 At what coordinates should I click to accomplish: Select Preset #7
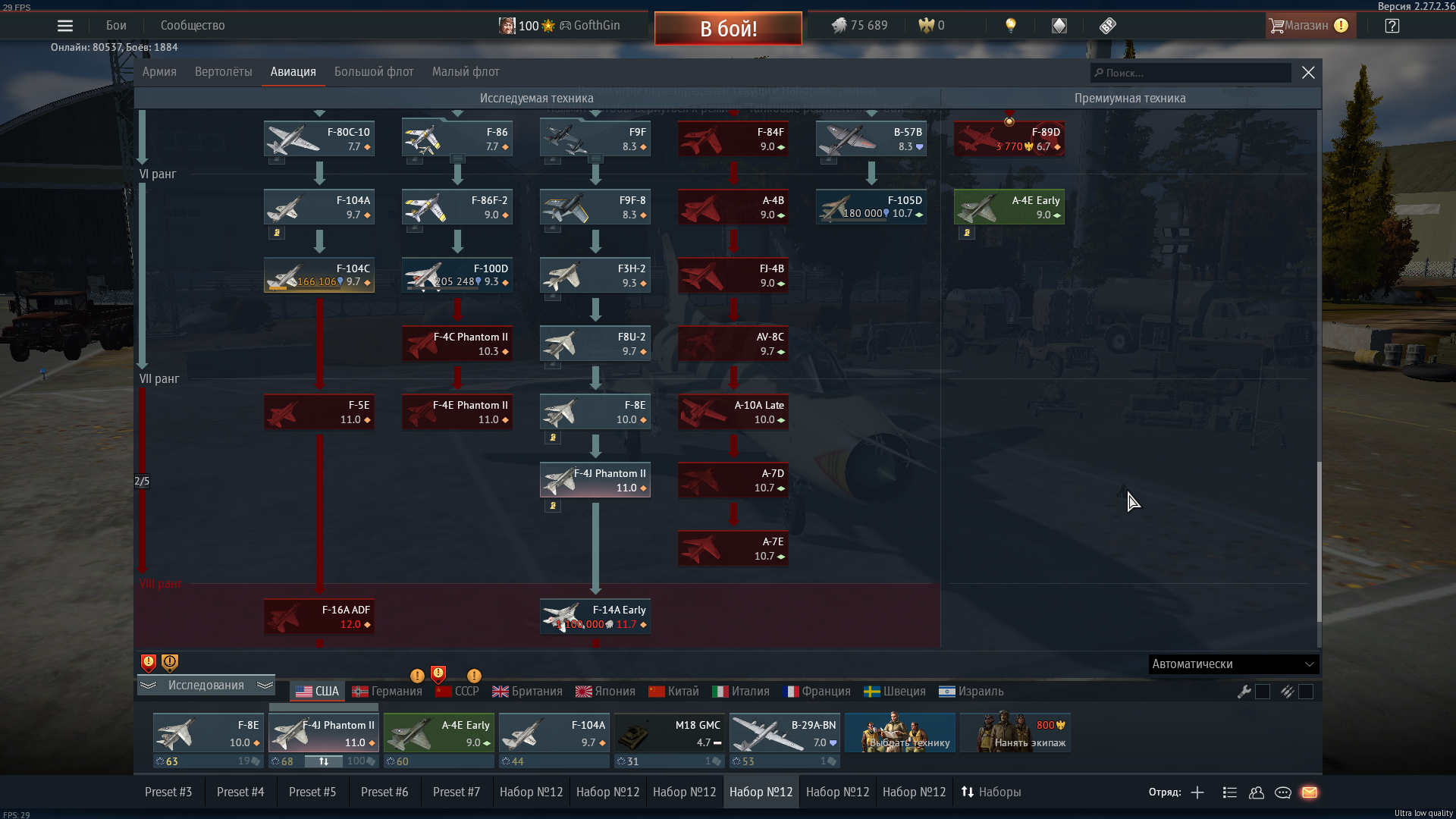click(x=457, y=792)
